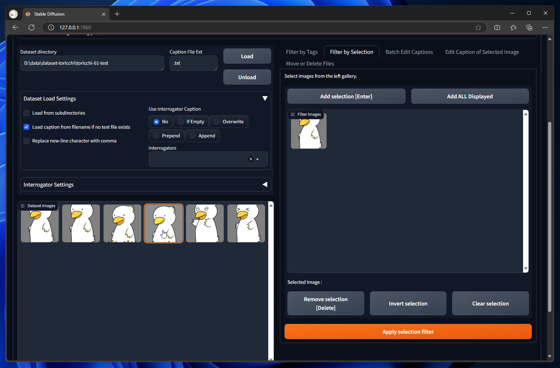Click Remove selection [Delete] button
Viewport: 560px width, 368px height.
[326, 303]
